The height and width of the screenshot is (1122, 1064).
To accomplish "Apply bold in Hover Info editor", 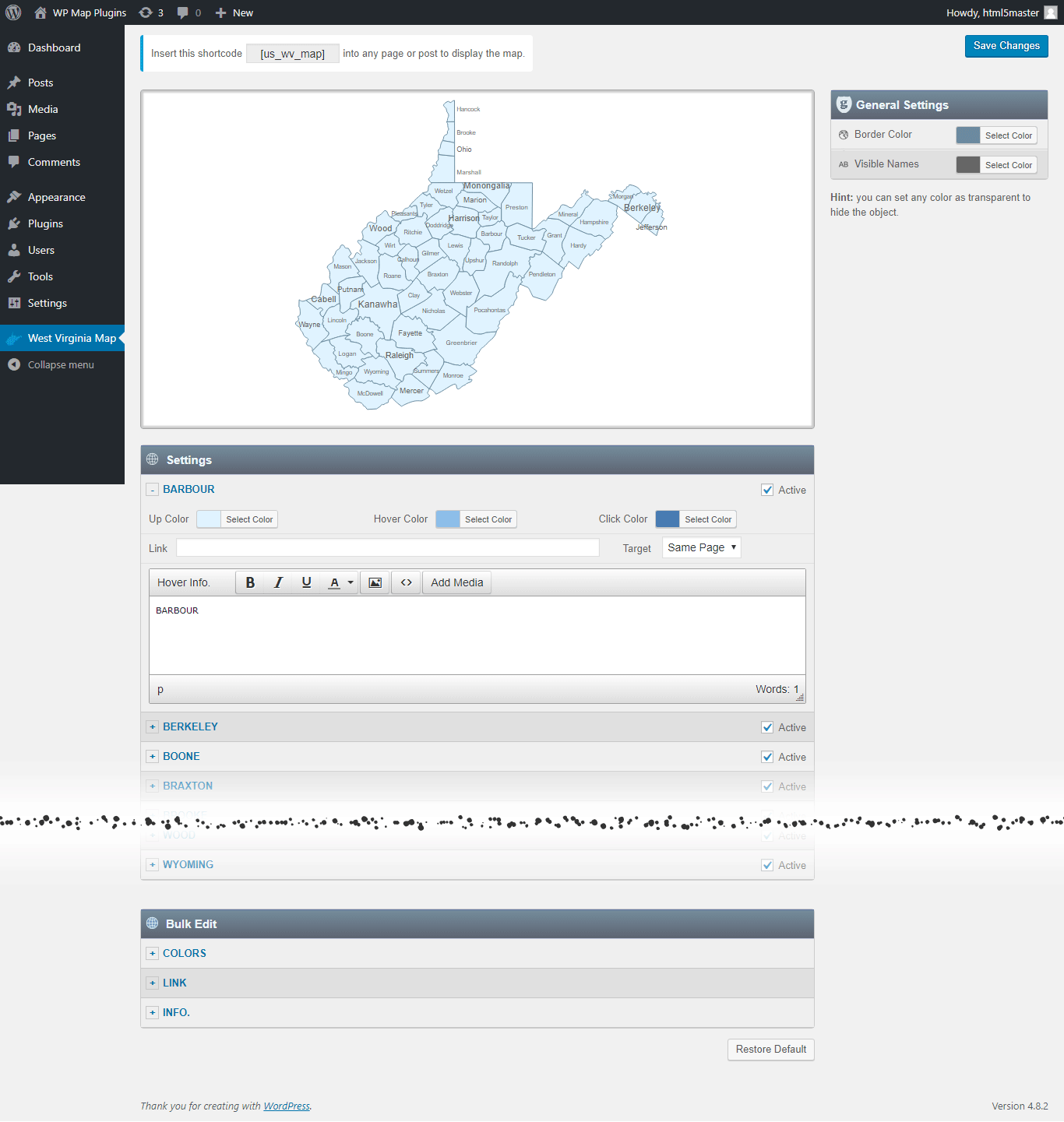I will click(250, 582).
